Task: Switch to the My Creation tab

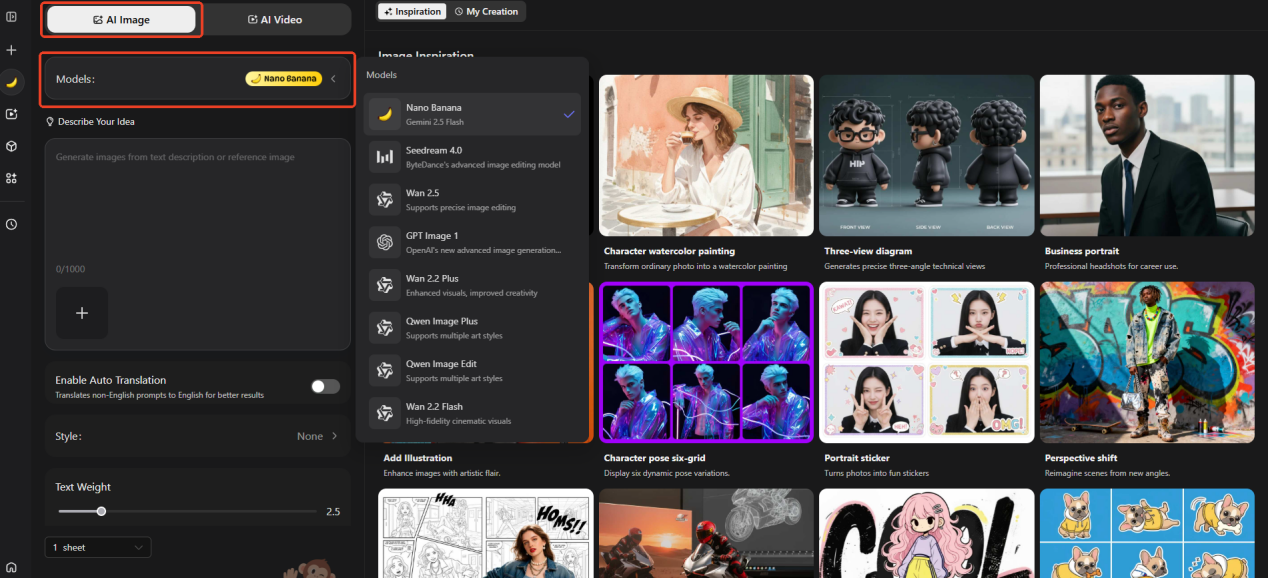Action: click(x=486, y=11)
